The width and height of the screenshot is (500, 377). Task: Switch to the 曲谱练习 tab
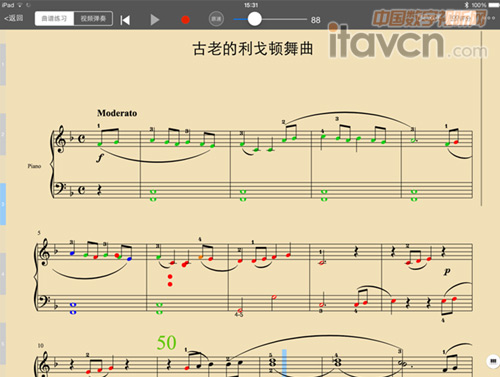pyautogui.click(x=54, y=19)
